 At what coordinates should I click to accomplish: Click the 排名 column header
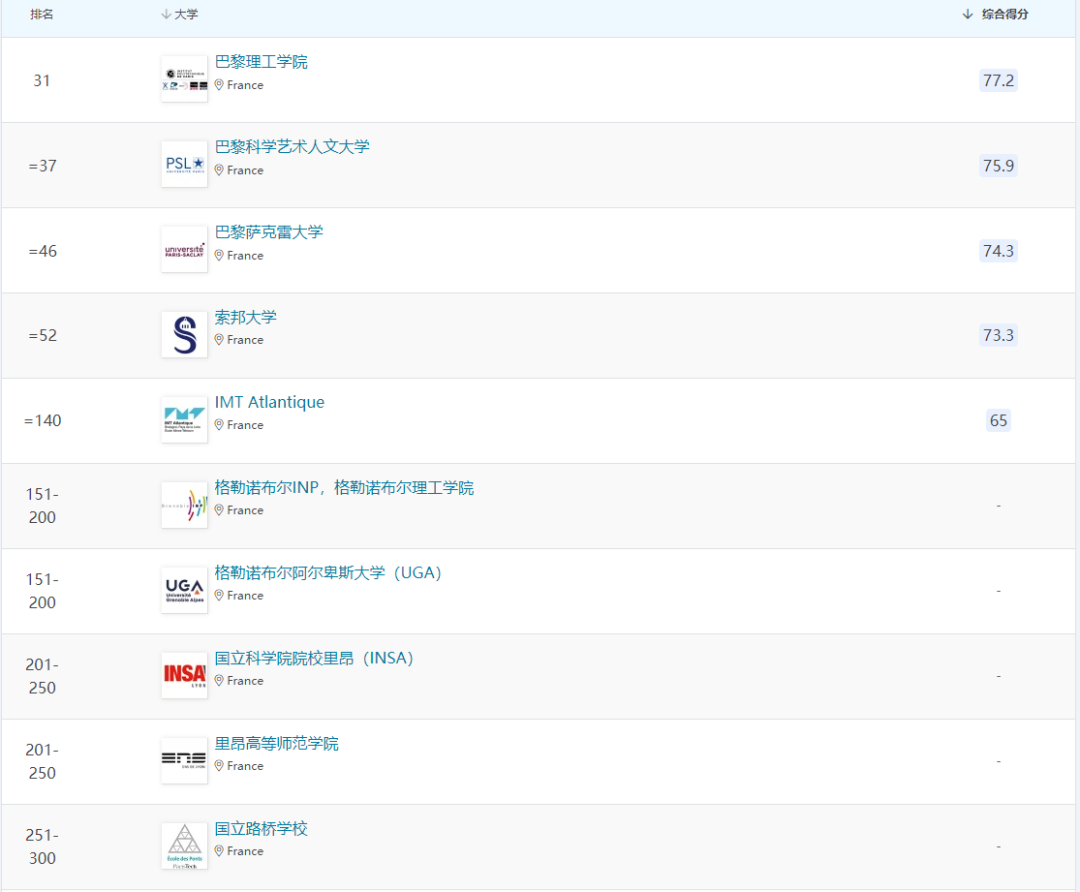pos(41,14)
